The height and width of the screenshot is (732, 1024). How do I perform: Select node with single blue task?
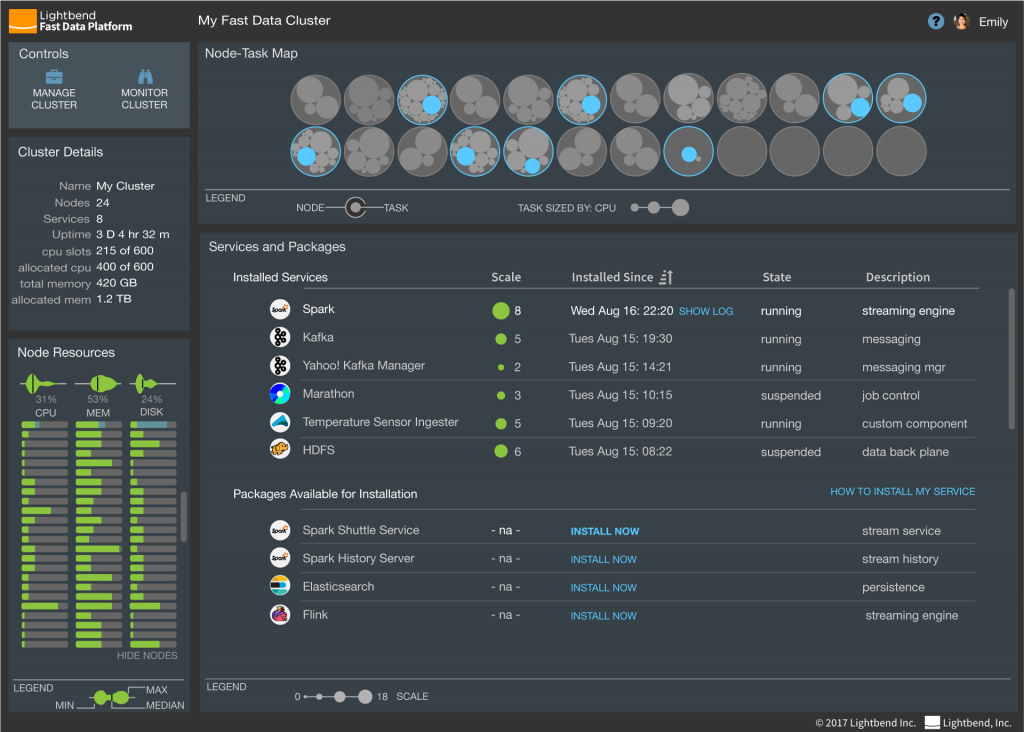688,152
